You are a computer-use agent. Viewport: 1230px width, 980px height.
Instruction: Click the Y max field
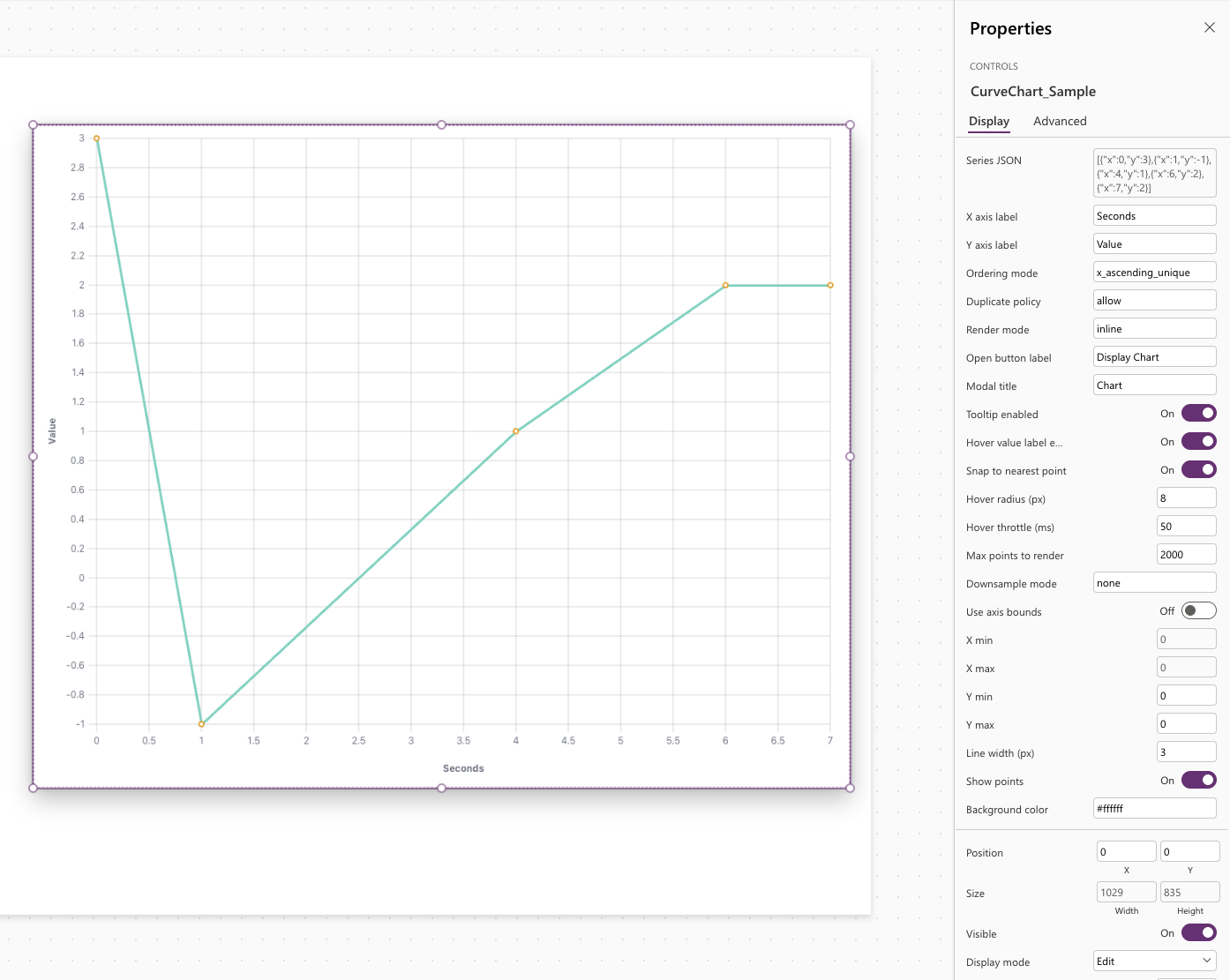pyautogui.click(x=1186, y=723)
